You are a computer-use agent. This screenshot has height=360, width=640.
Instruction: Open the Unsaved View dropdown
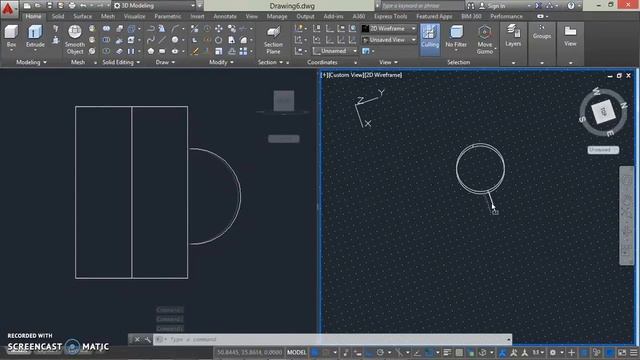pyautogui.click(x=389, y=40)
